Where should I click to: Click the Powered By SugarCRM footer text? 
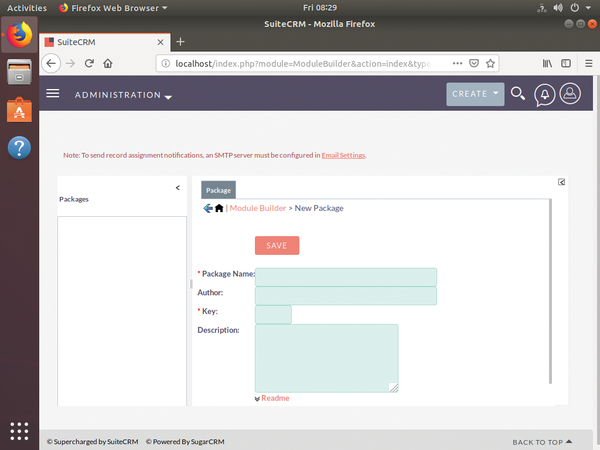point(185,442)
